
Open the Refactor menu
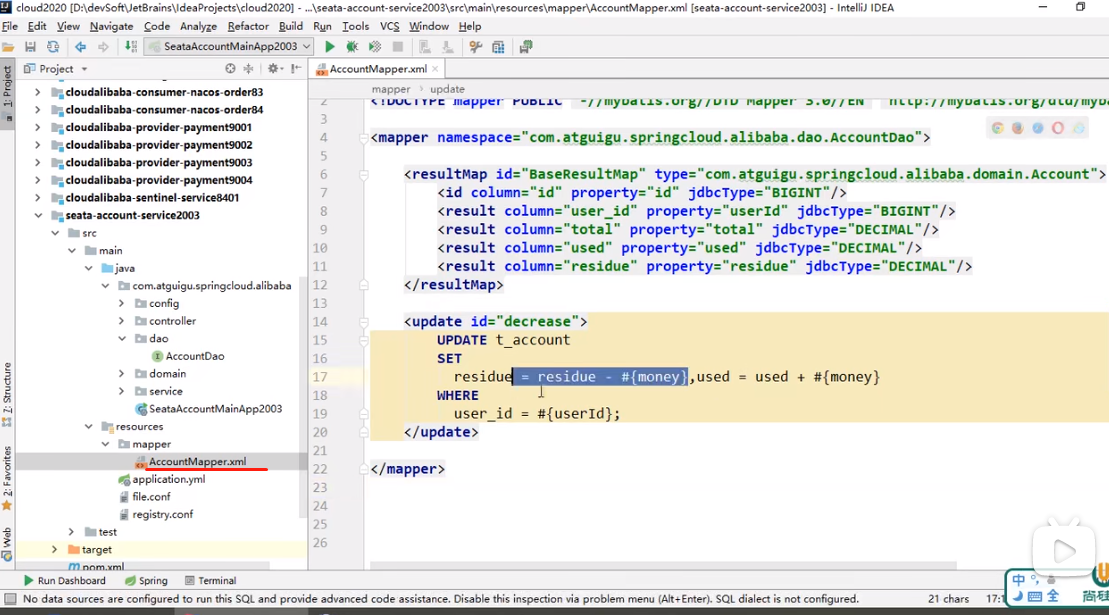(x=247, y=26)
